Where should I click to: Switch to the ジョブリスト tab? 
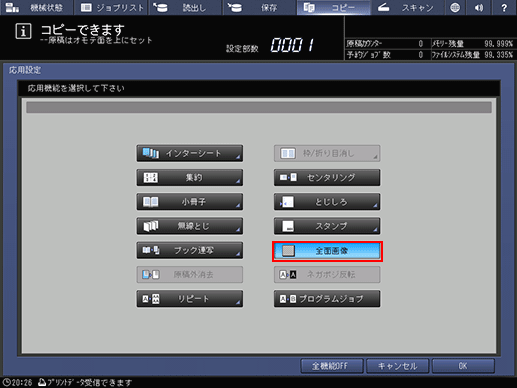point(112,7)
